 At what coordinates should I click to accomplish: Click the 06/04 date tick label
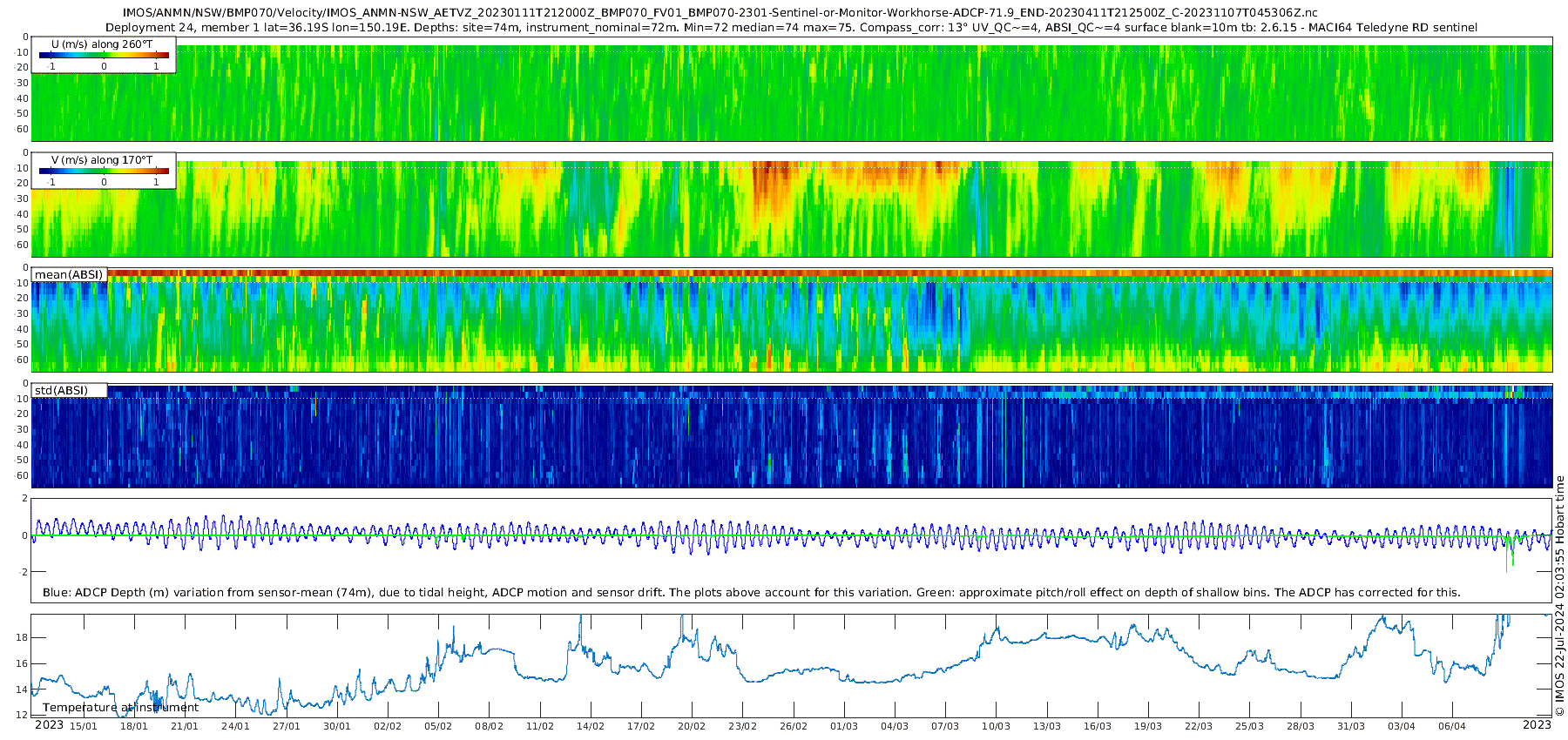click(1452, 726)
